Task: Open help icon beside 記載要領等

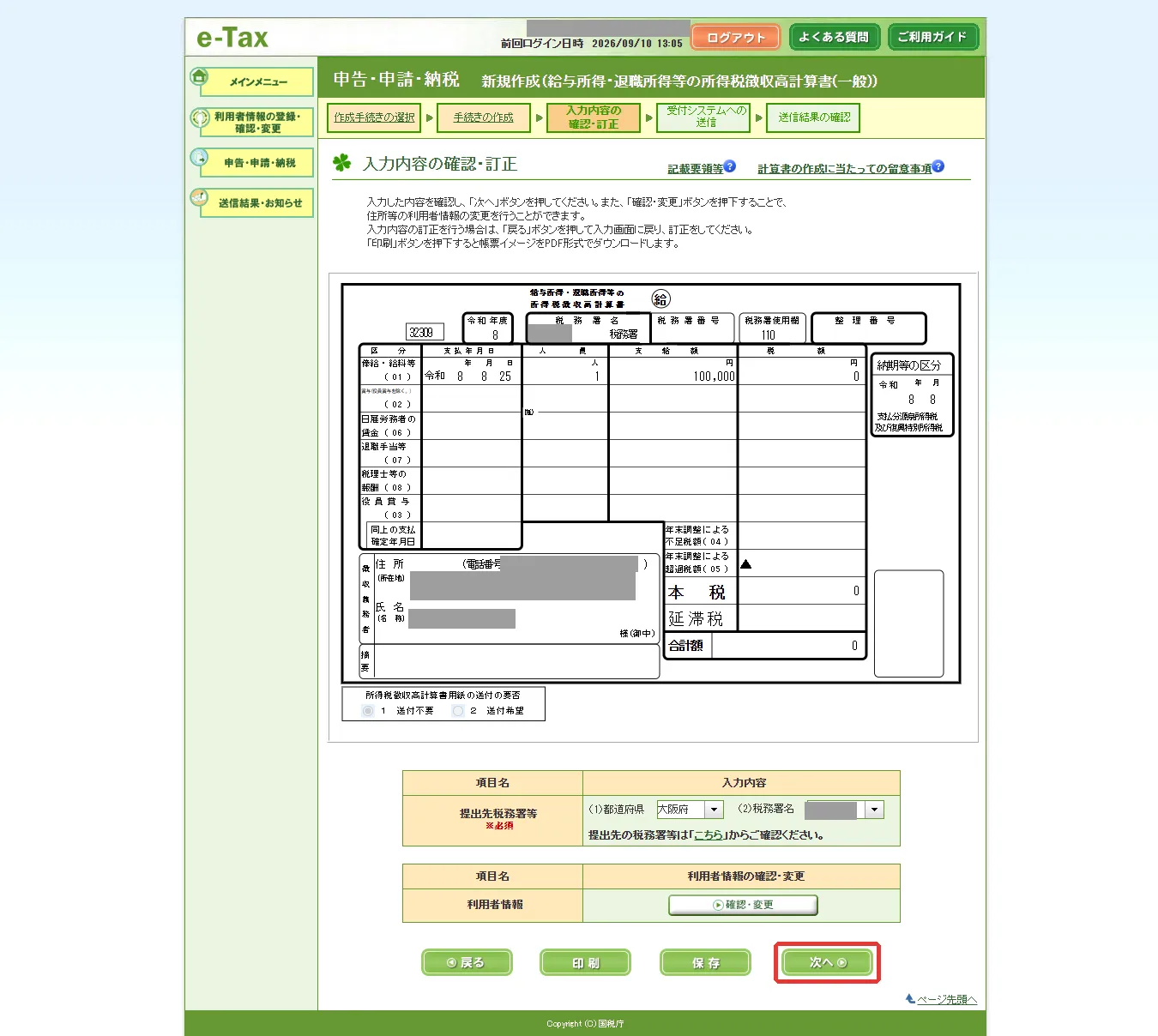Action: pos(730,166)
